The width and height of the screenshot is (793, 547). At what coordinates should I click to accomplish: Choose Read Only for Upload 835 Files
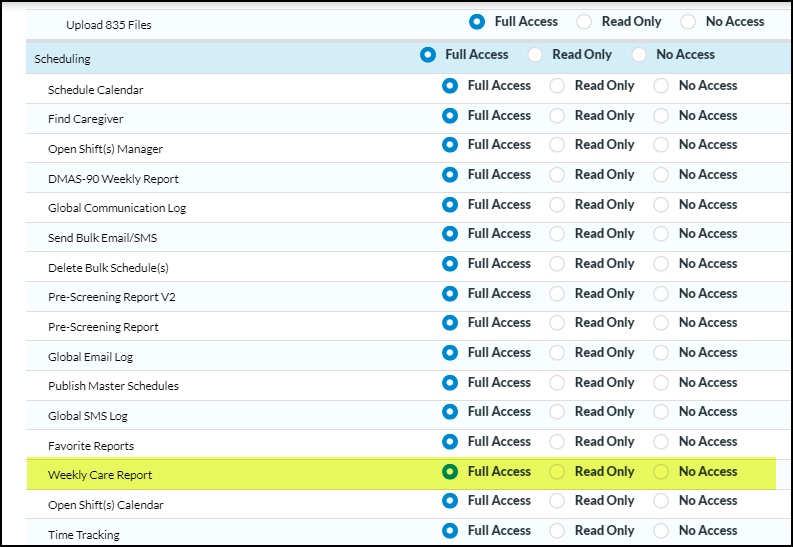coord(584,22)
